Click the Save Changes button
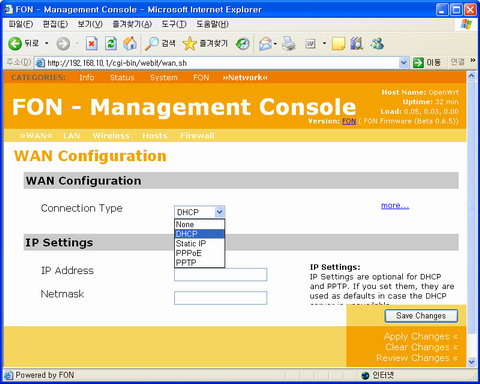The image size is (480, 384). click(421, 316)
